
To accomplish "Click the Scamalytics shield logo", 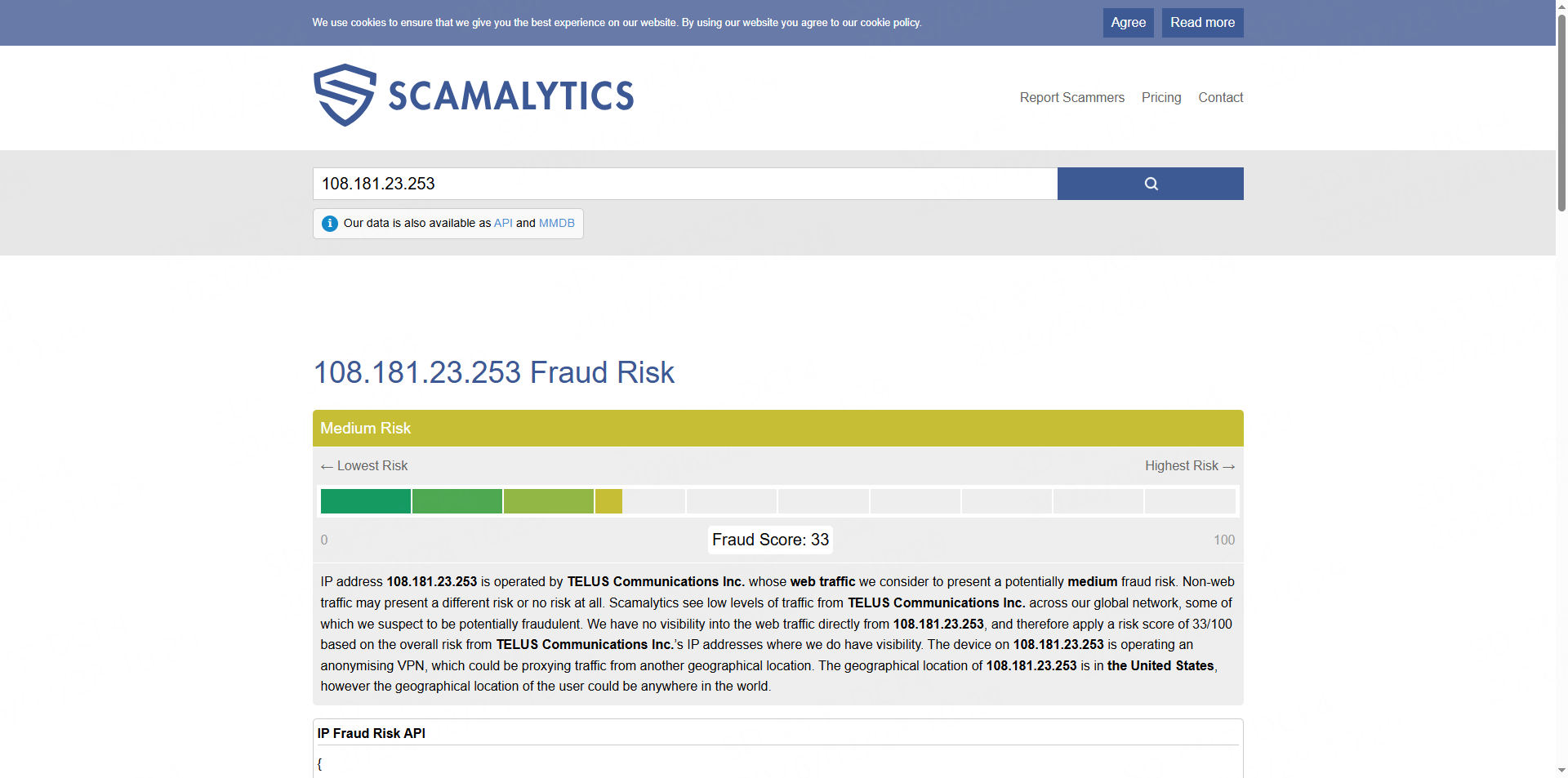I will pos(345,96).
